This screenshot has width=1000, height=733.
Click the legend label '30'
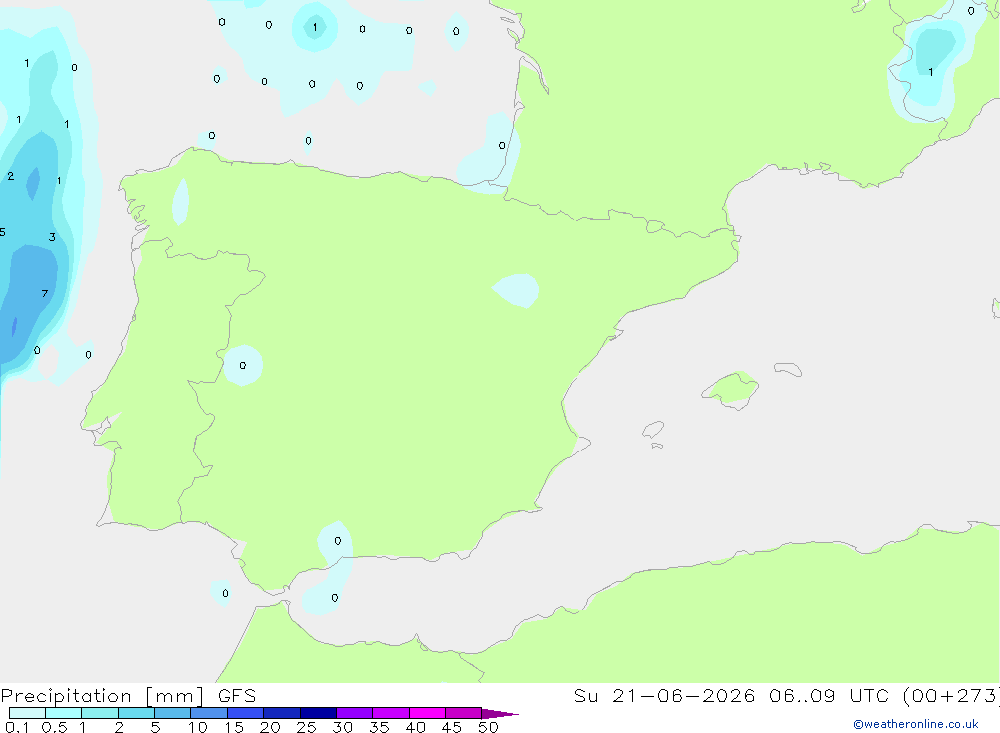(342, 727)
